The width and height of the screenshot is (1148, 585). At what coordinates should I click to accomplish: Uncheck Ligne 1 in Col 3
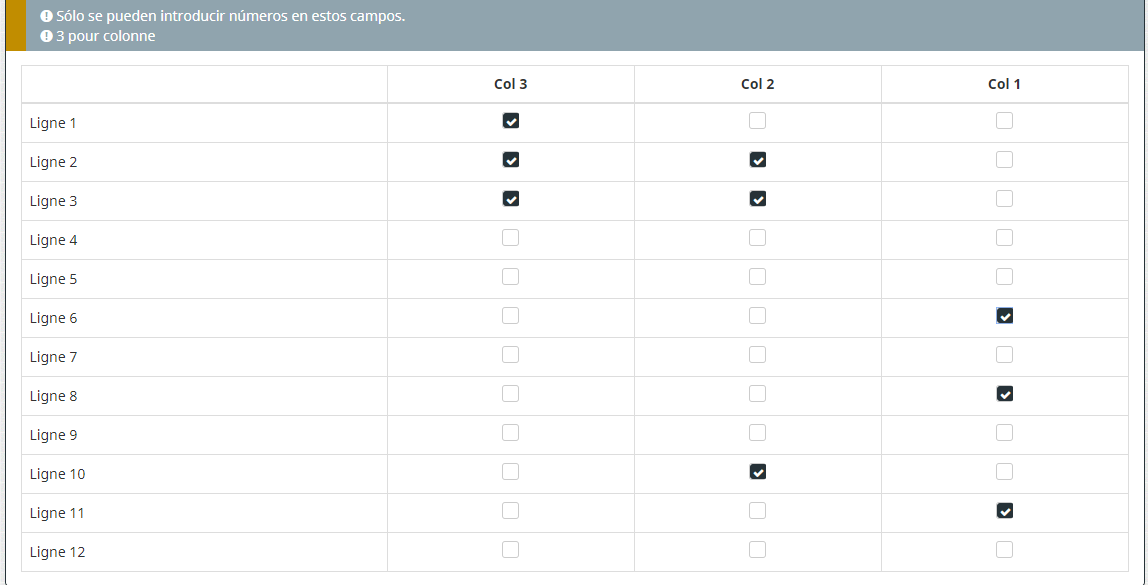tap(511, 121)
